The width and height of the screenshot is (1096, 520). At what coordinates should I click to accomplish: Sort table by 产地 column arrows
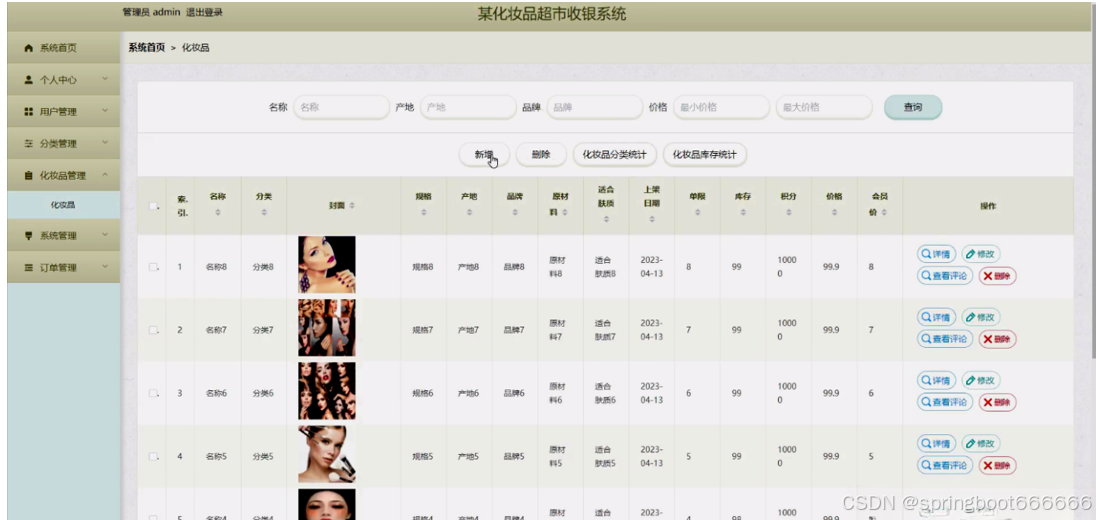[469, 212]
